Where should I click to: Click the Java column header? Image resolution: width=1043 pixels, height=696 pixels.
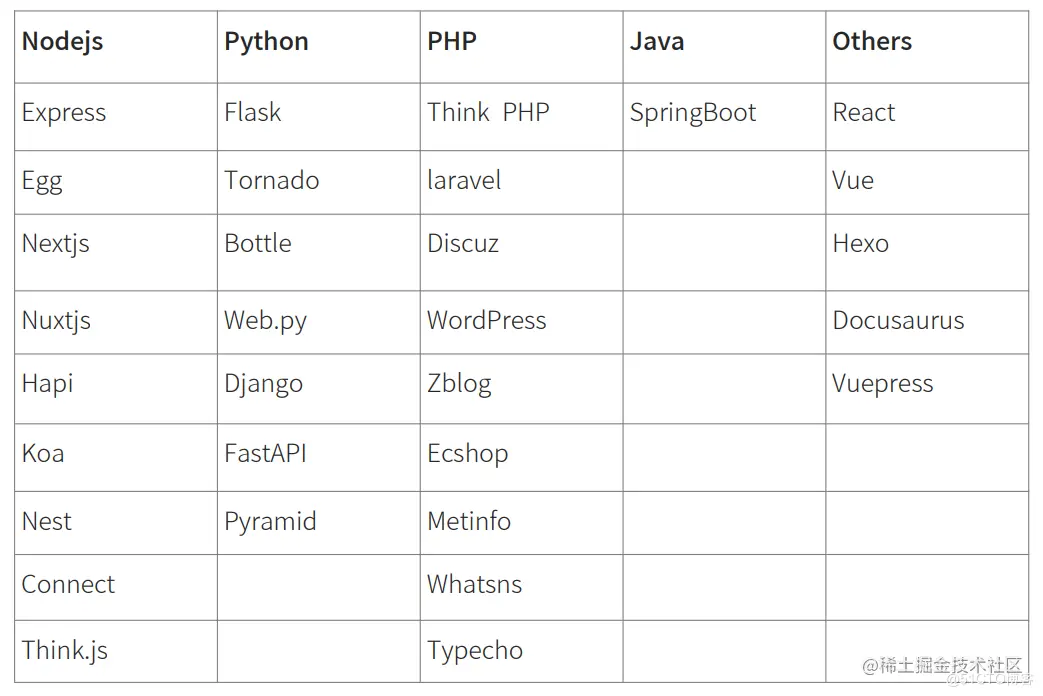click(657, 42)
